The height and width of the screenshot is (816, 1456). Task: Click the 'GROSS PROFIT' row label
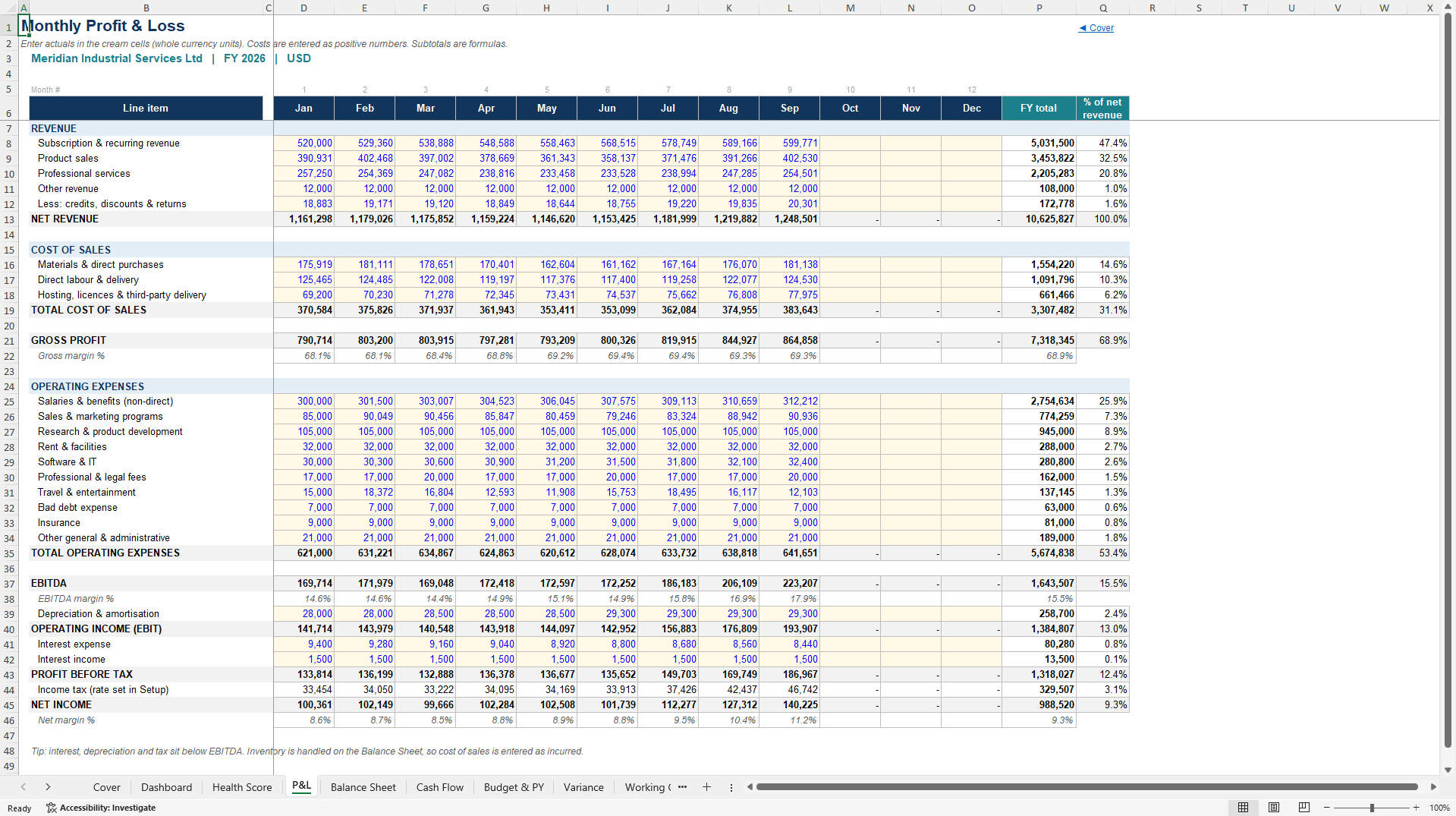tap(68, 340)
